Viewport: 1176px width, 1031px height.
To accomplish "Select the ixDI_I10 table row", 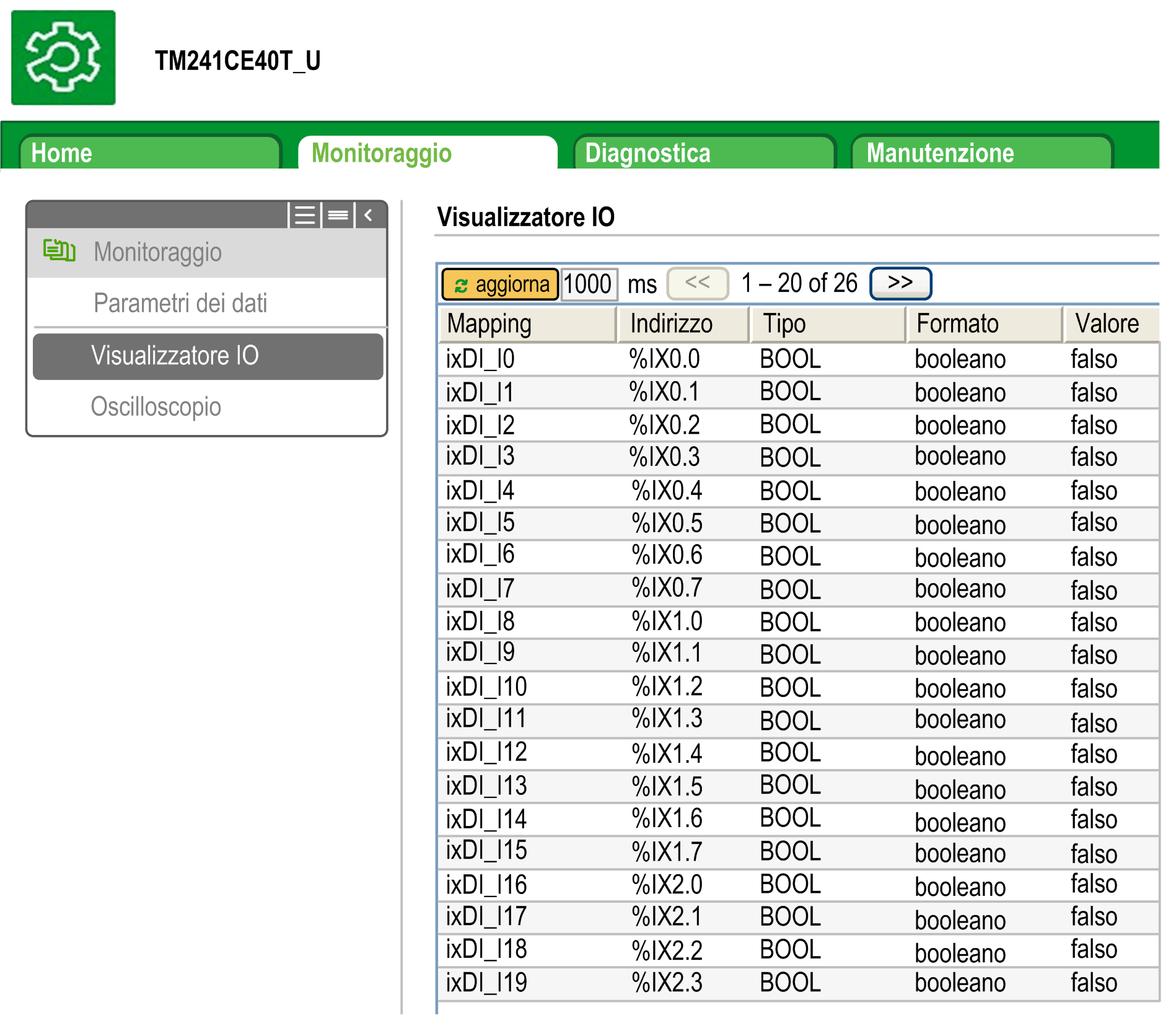I will pyautogui.click(x=797, y=687).
